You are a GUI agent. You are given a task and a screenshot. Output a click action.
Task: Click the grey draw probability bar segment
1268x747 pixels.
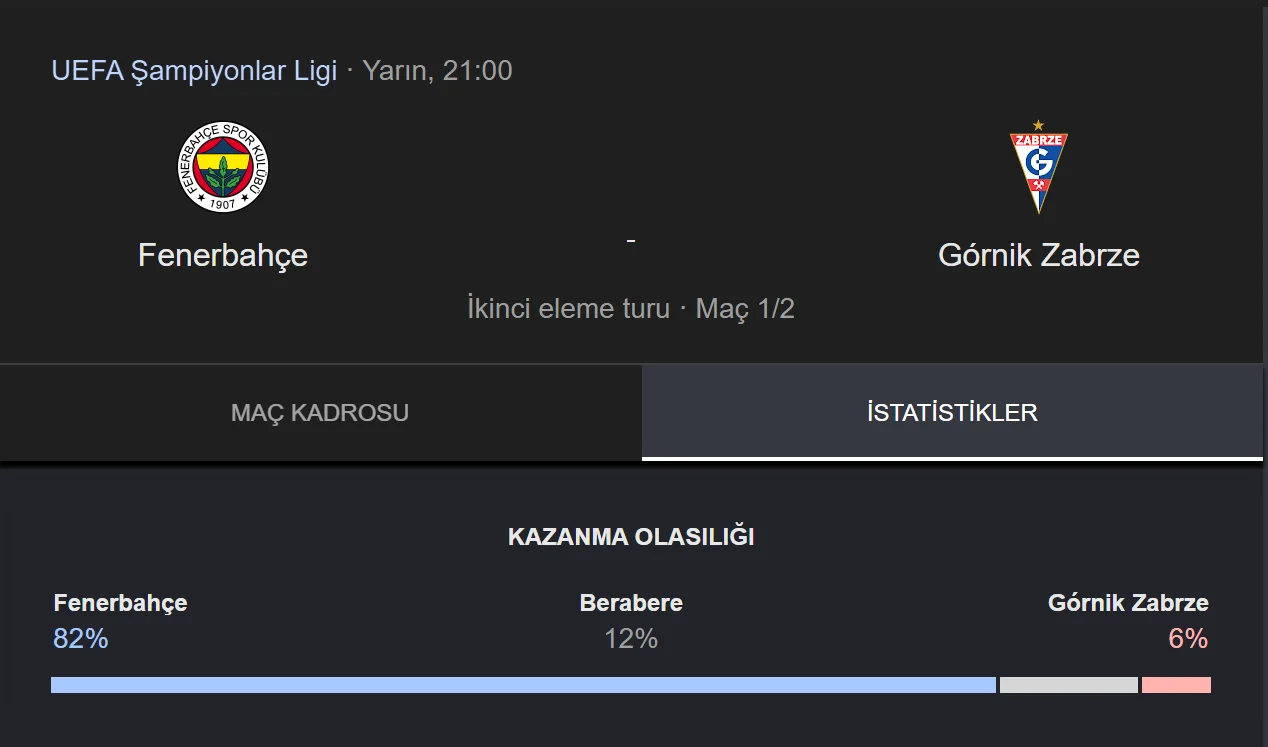pos(1069,685)
